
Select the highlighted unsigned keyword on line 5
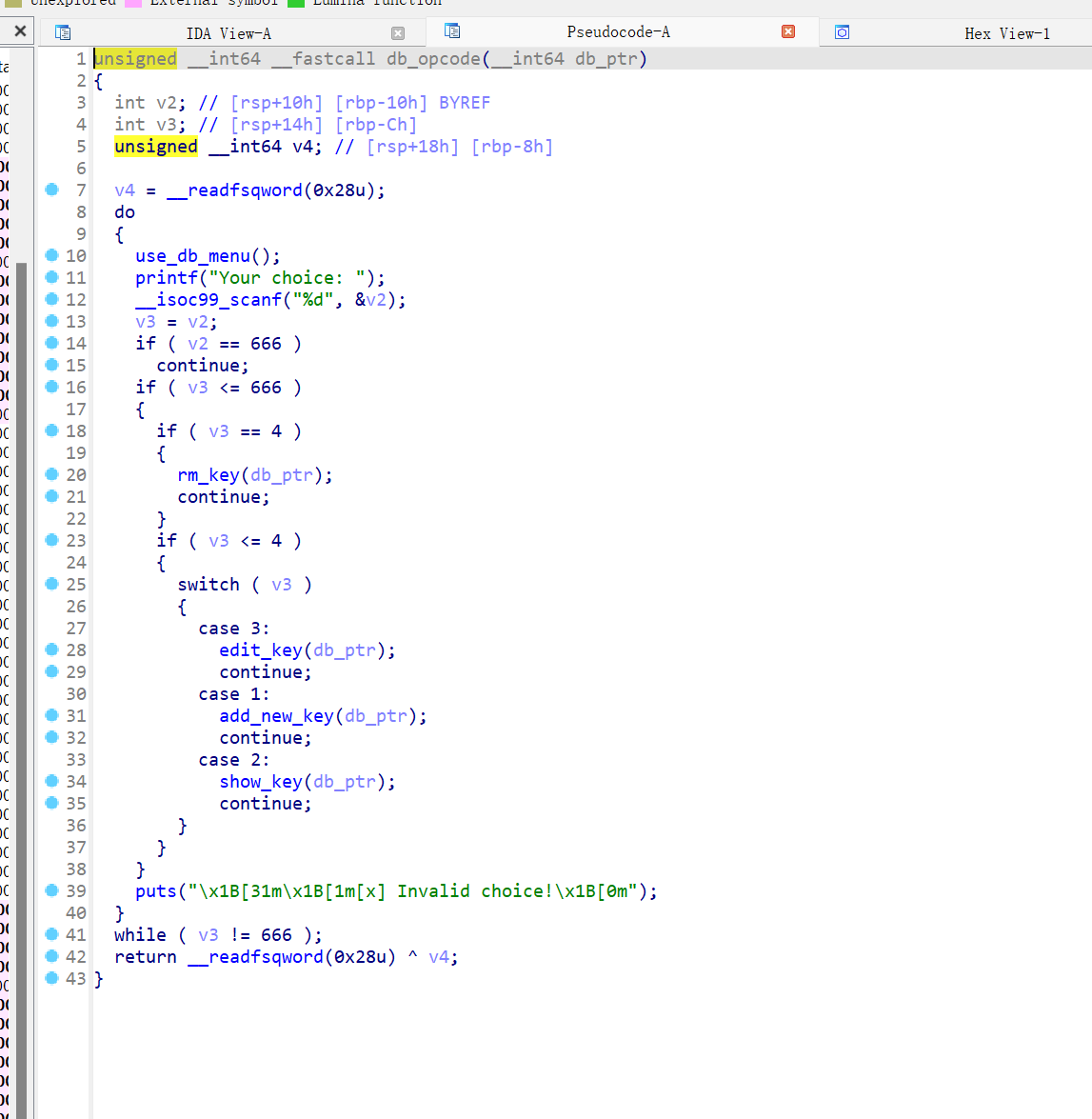[x=155, y=147]
